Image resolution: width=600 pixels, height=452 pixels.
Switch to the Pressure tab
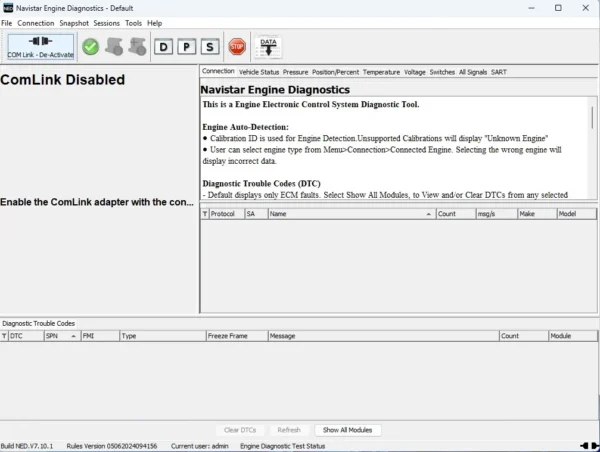(295, 72)
